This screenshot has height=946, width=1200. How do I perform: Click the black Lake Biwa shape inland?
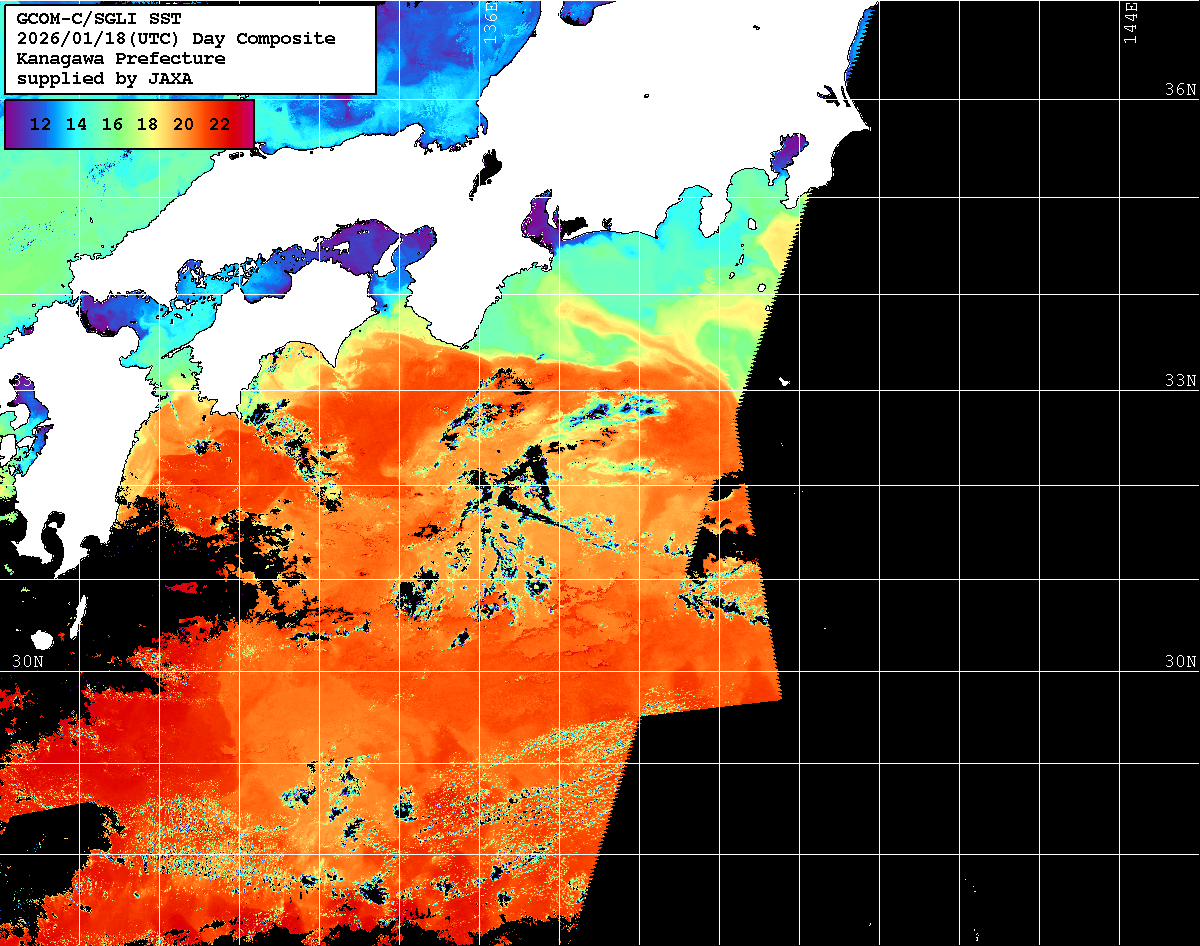pos(489,169)
